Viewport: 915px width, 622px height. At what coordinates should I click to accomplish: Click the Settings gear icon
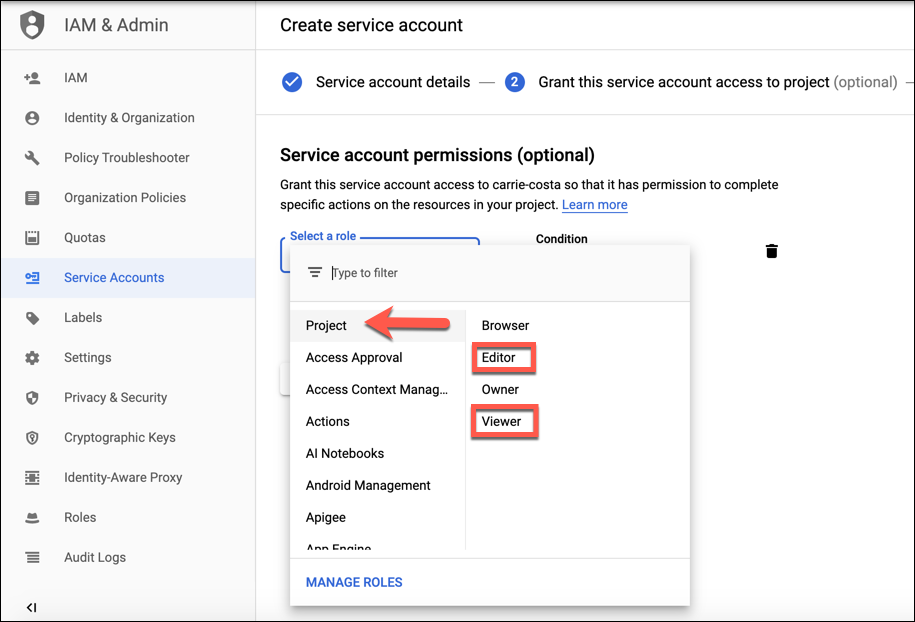pyautogui.click(x=32, y=358)
